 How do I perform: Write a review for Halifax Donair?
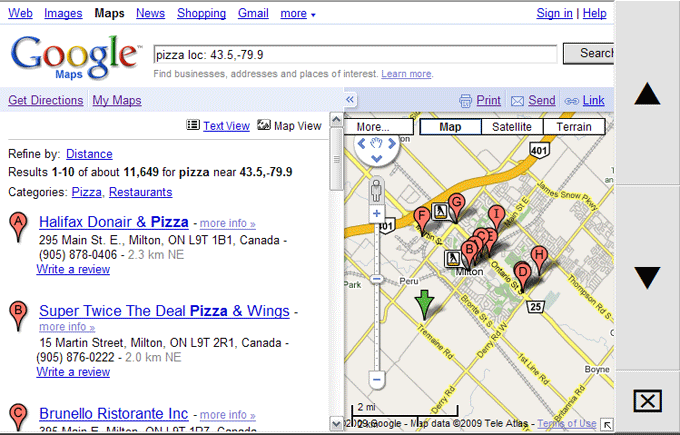coord(73,269)
